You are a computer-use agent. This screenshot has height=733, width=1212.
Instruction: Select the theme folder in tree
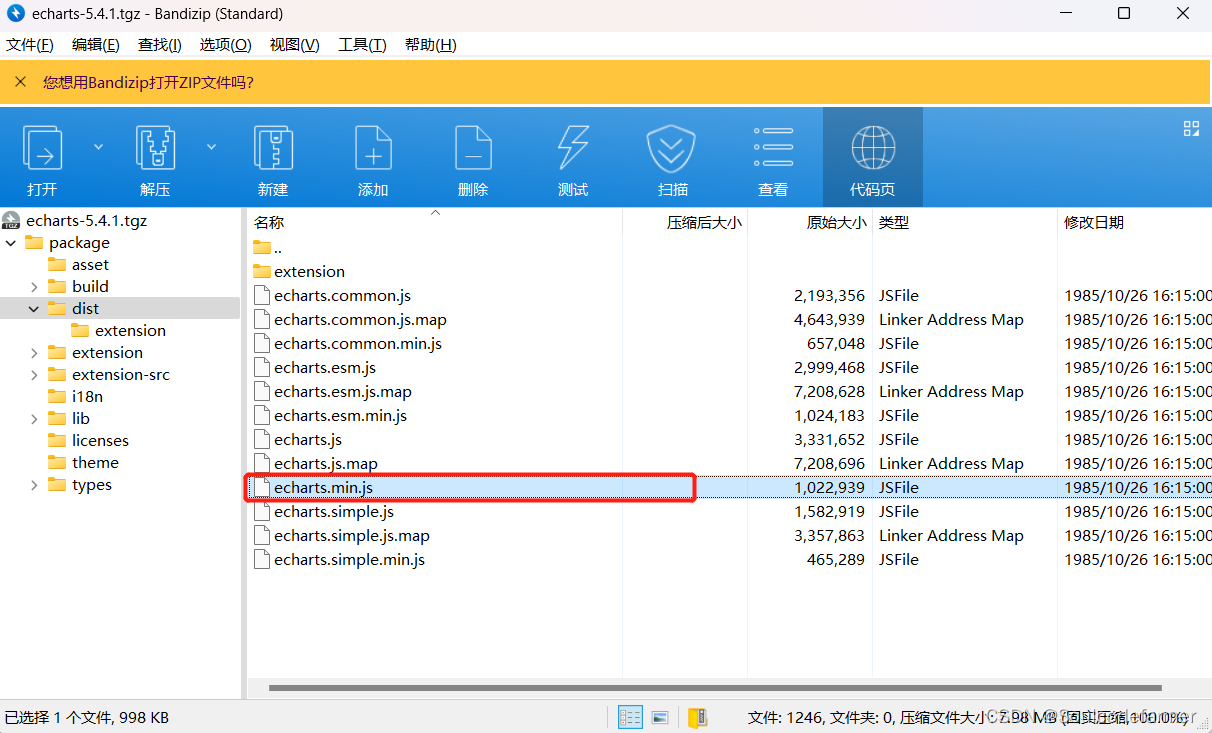[83, 463]
